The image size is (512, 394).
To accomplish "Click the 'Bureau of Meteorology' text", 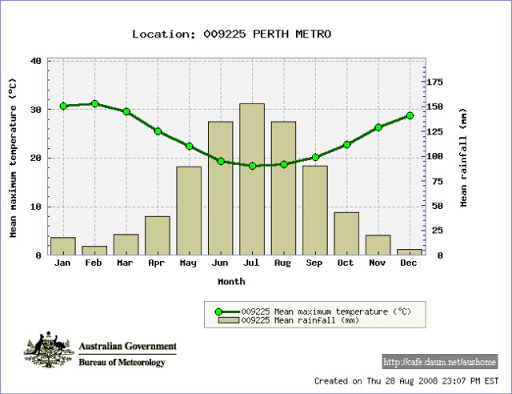I will 122,362.
